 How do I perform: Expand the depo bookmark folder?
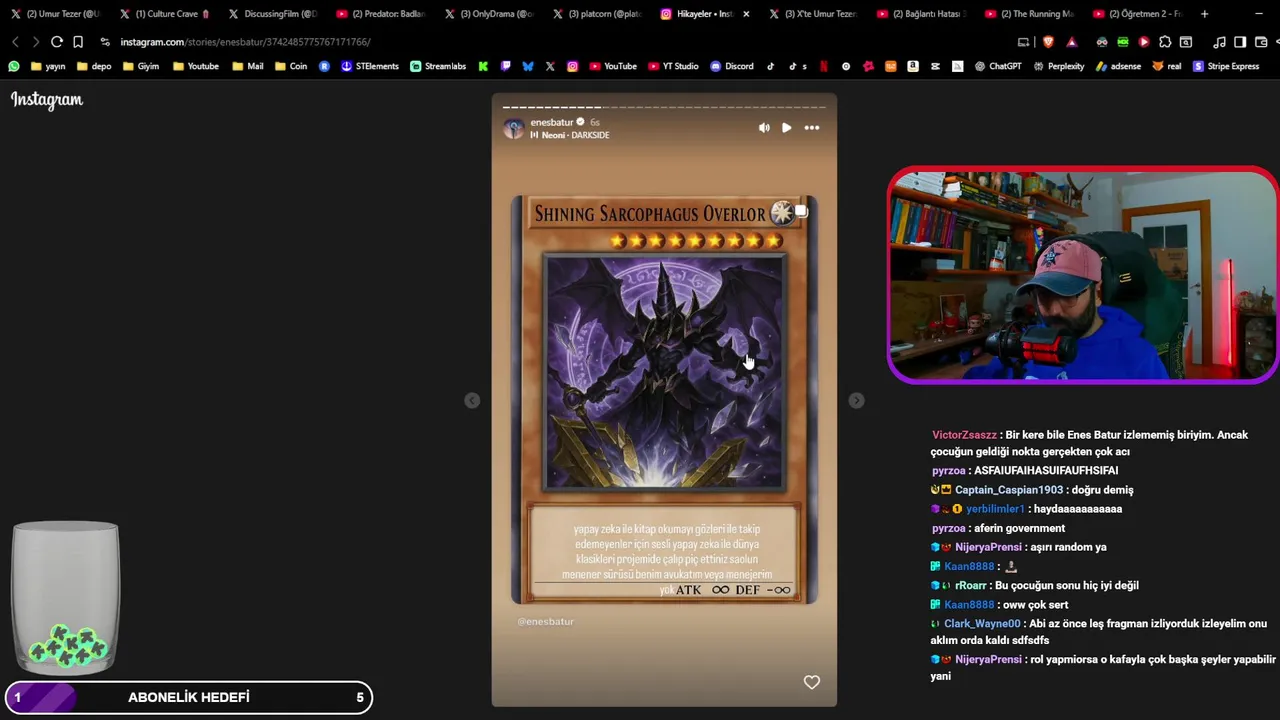[x=94, y=66]
